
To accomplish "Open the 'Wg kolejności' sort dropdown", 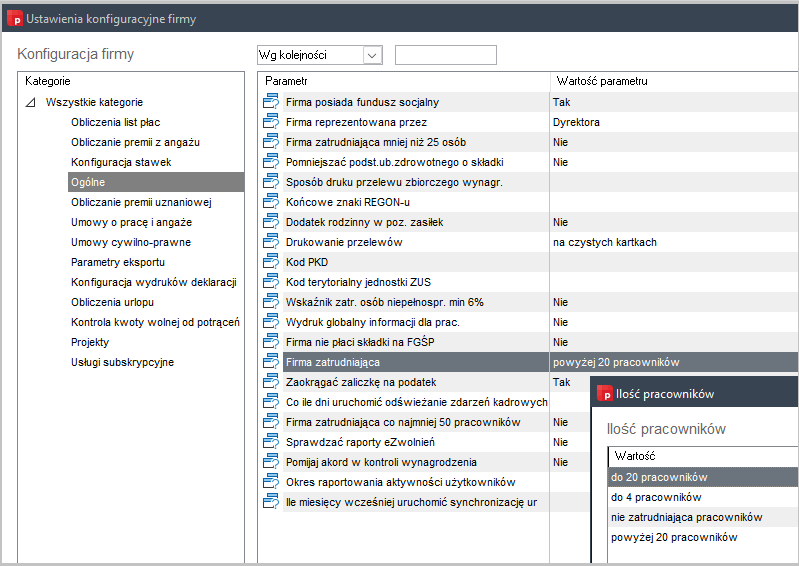I will coord(372,55).
